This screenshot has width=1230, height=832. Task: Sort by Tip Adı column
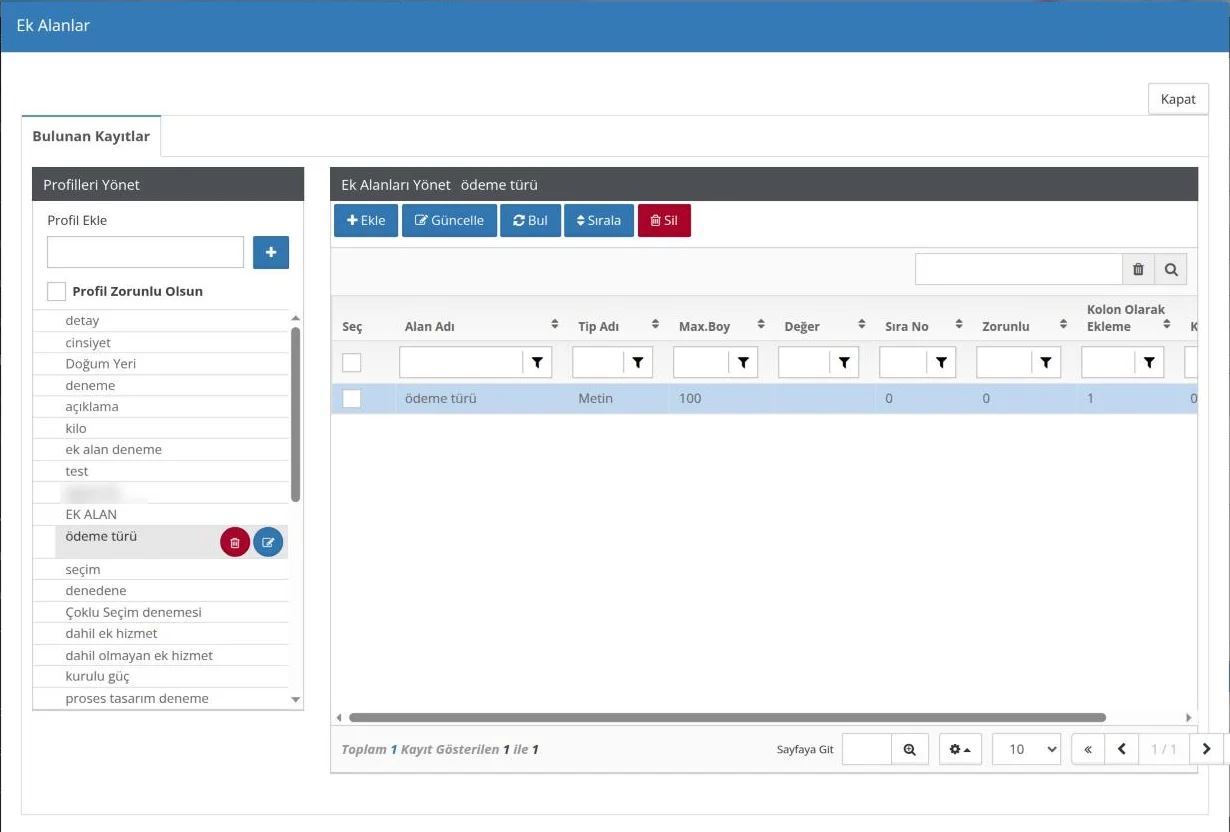(x=656, y=325)
